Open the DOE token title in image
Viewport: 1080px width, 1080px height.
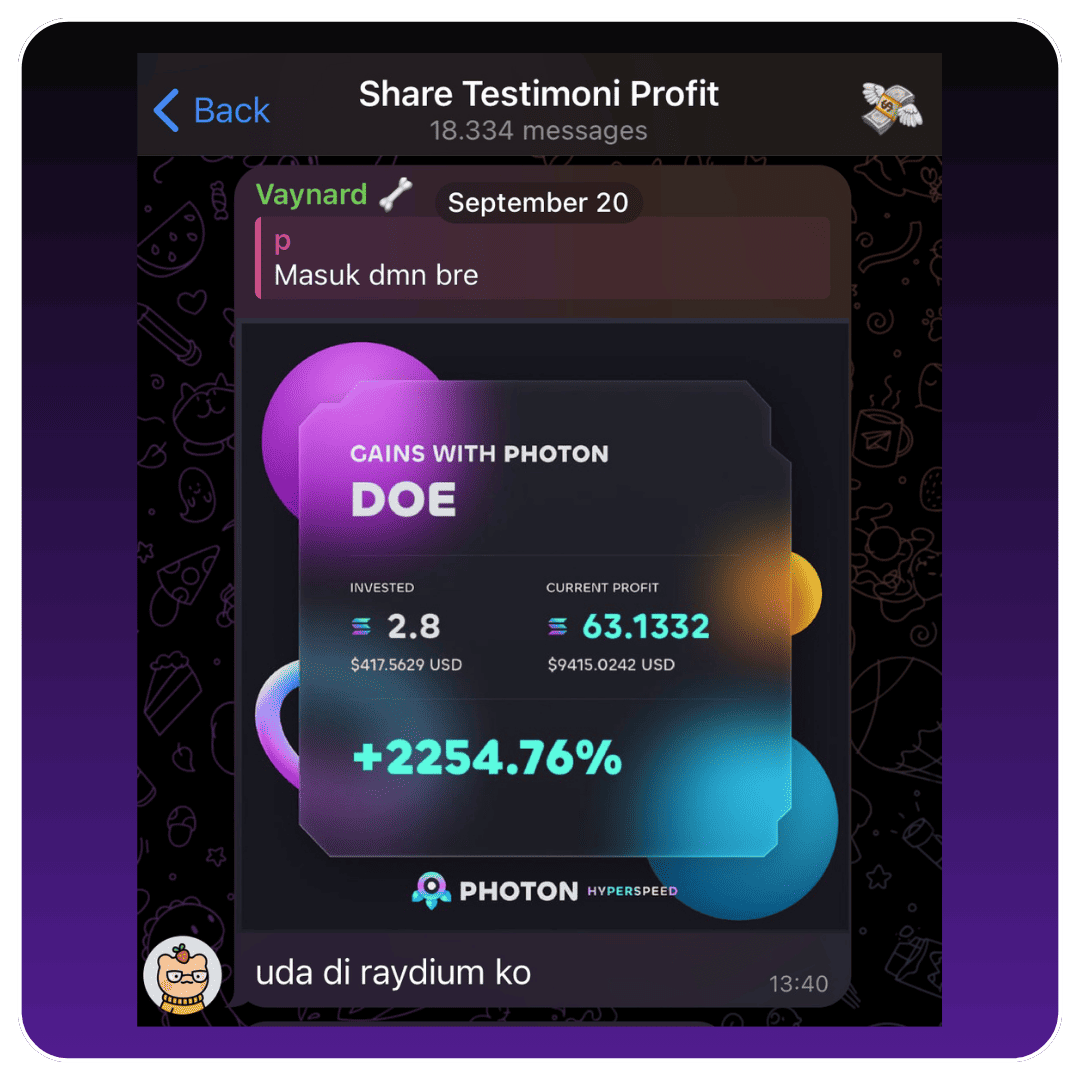click(404, 499)
